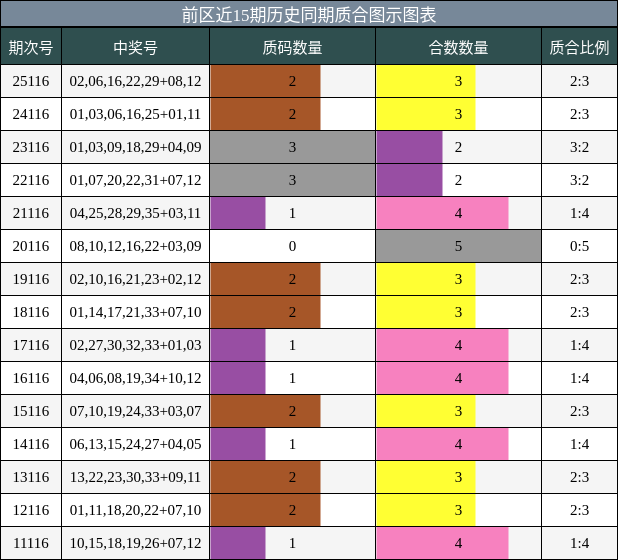618x560 pixels.
Task: Click winning numbers 01,03,09,18,29+04,09
Action: coord(135,147)
